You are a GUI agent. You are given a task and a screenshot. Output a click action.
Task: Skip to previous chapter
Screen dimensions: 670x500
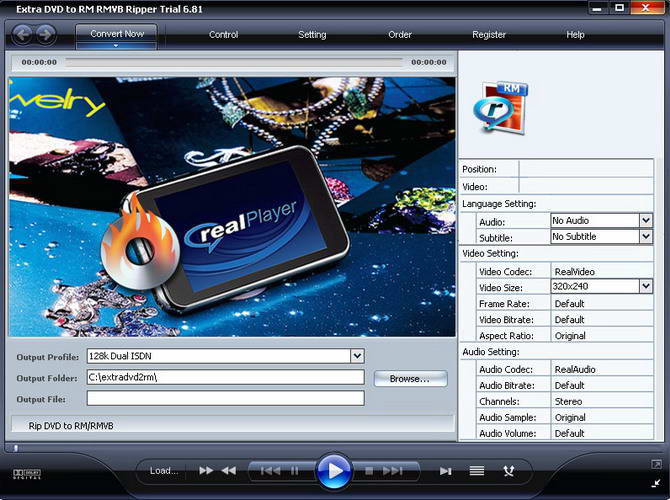pyautogui.click(x=270, y=471)
